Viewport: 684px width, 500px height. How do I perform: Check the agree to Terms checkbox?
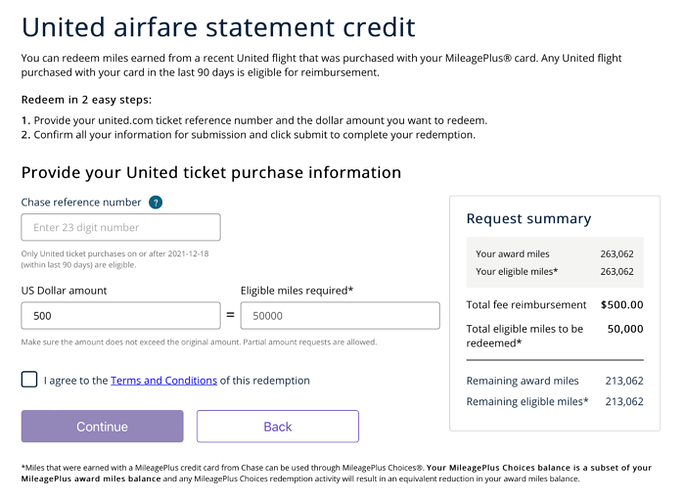tap(30, 380)
